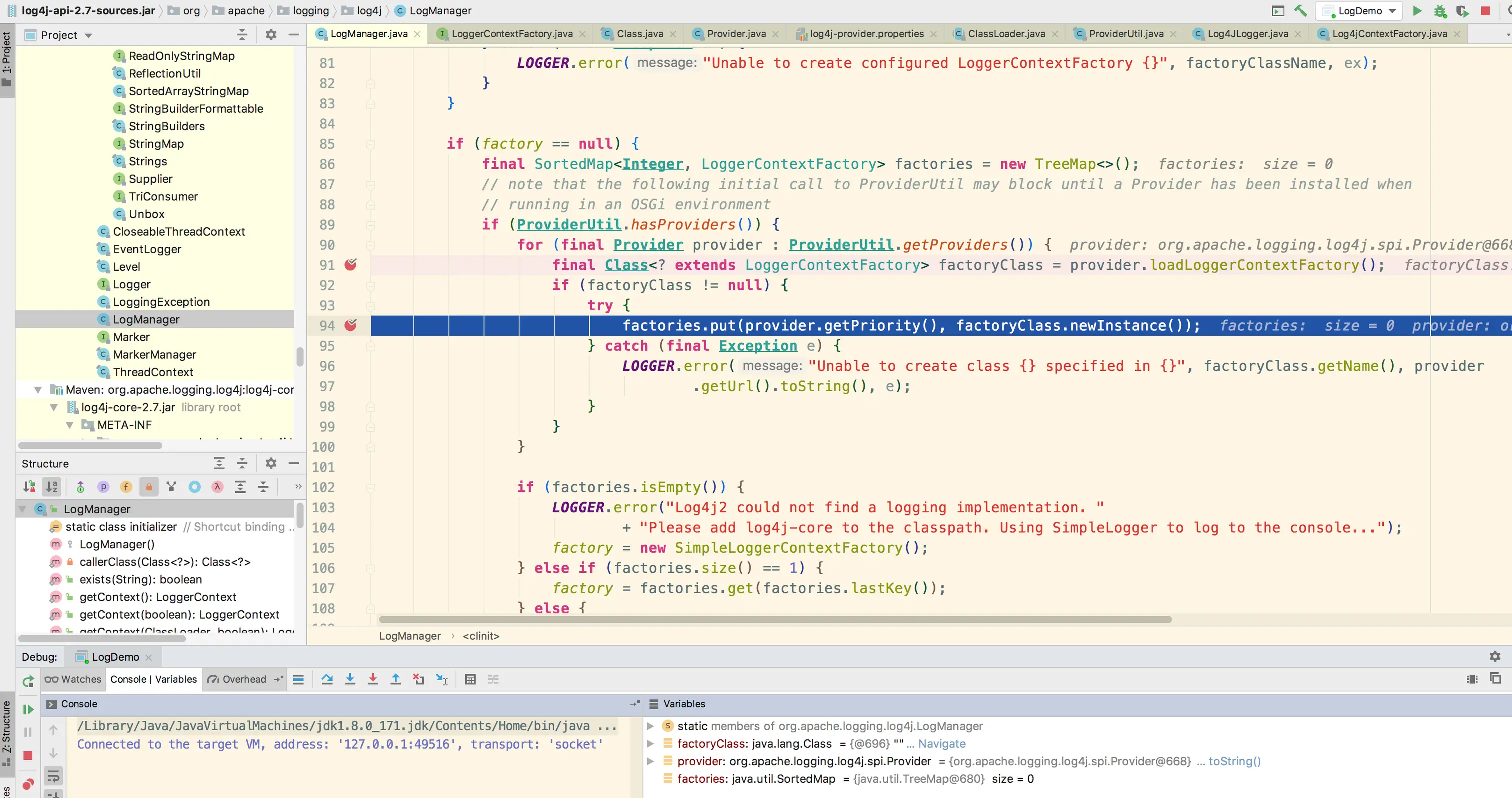1512x798 pixels.
Task: Switch to ProviderUtil.java tab
Action: click(x=1126, y=34)
